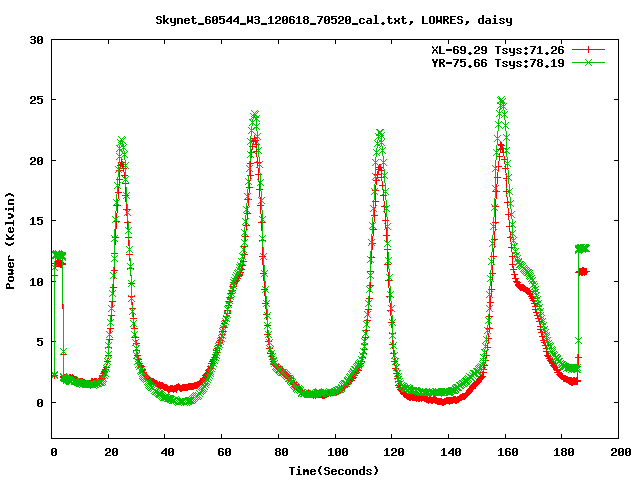Click the y-axis tick label '30'
640x480 pixels.
click(37, 40)
